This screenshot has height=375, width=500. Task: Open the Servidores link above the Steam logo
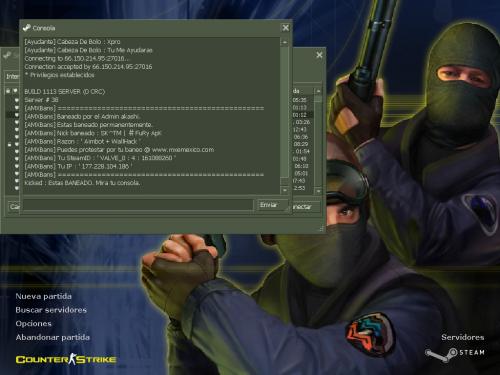tap(463, 337)
